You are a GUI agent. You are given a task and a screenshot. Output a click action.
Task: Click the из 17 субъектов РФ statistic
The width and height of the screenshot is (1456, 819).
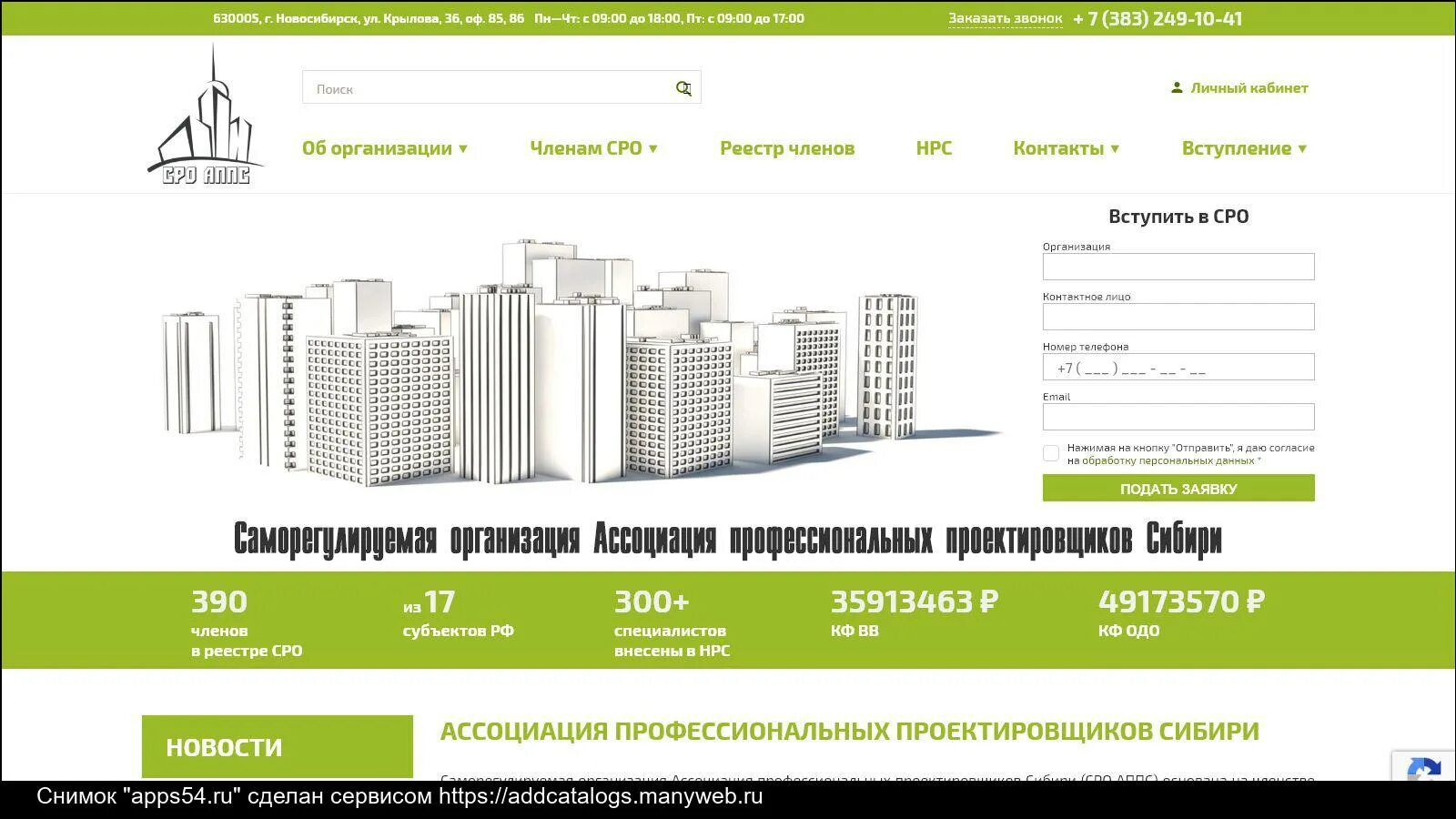(x=459, y=614)
